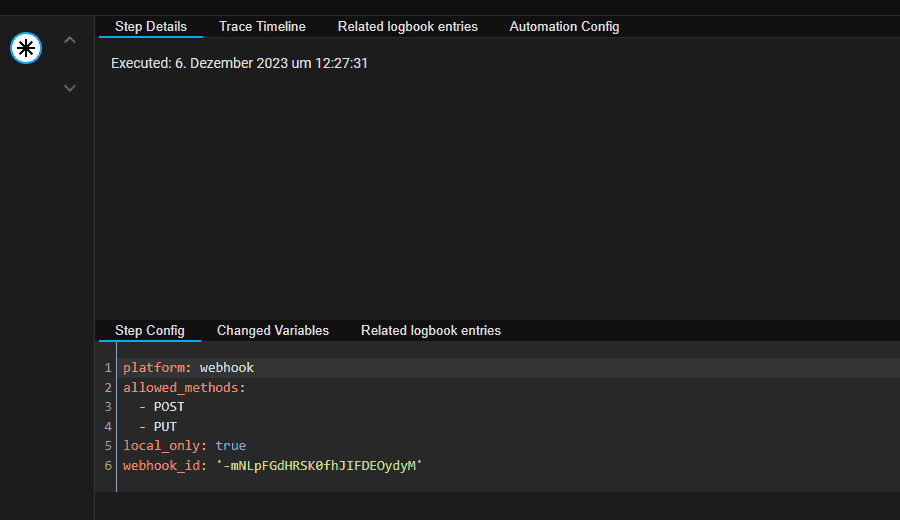
Task: Click line number 6 in the gutter
Action: (107, 466)
